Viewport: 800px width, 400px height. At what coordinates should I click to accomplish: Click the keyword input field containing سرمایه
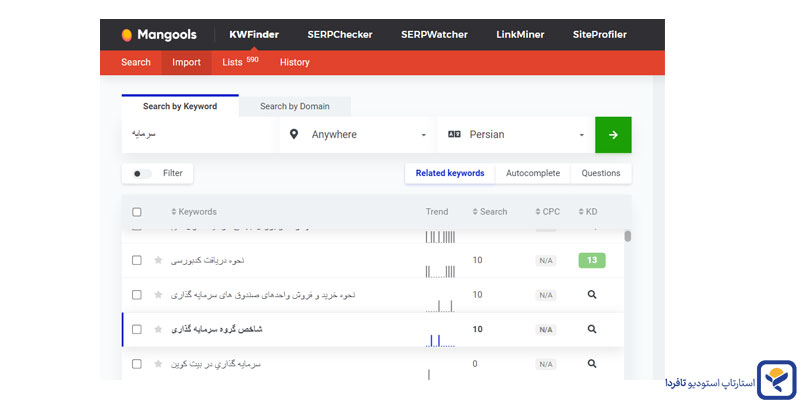click(200, 135)
